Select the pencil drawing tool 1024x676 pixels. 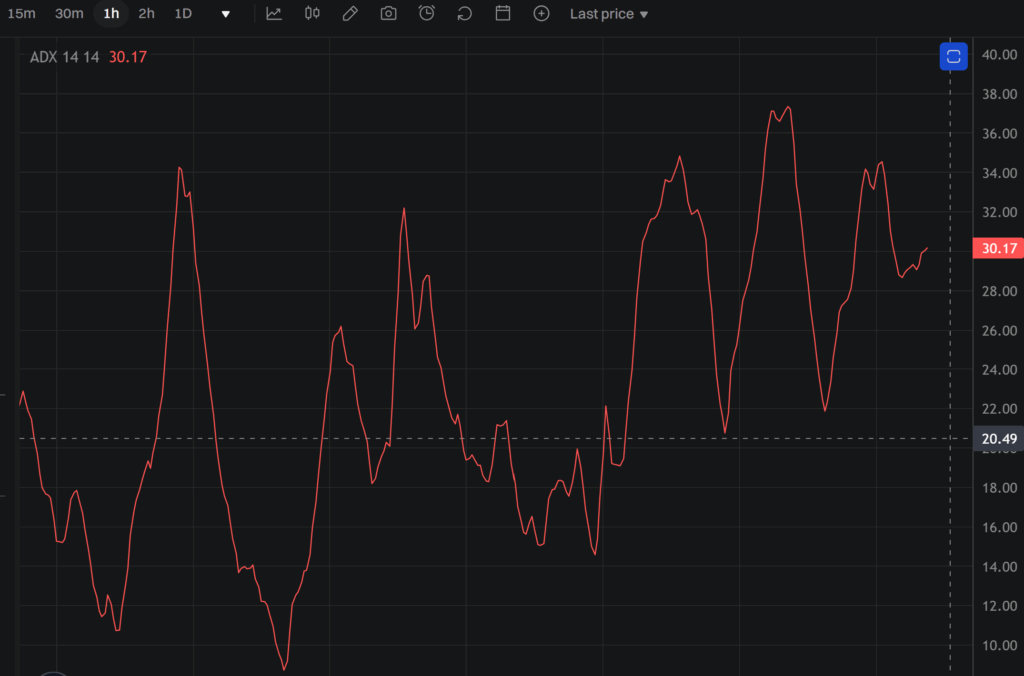point(350,14)
